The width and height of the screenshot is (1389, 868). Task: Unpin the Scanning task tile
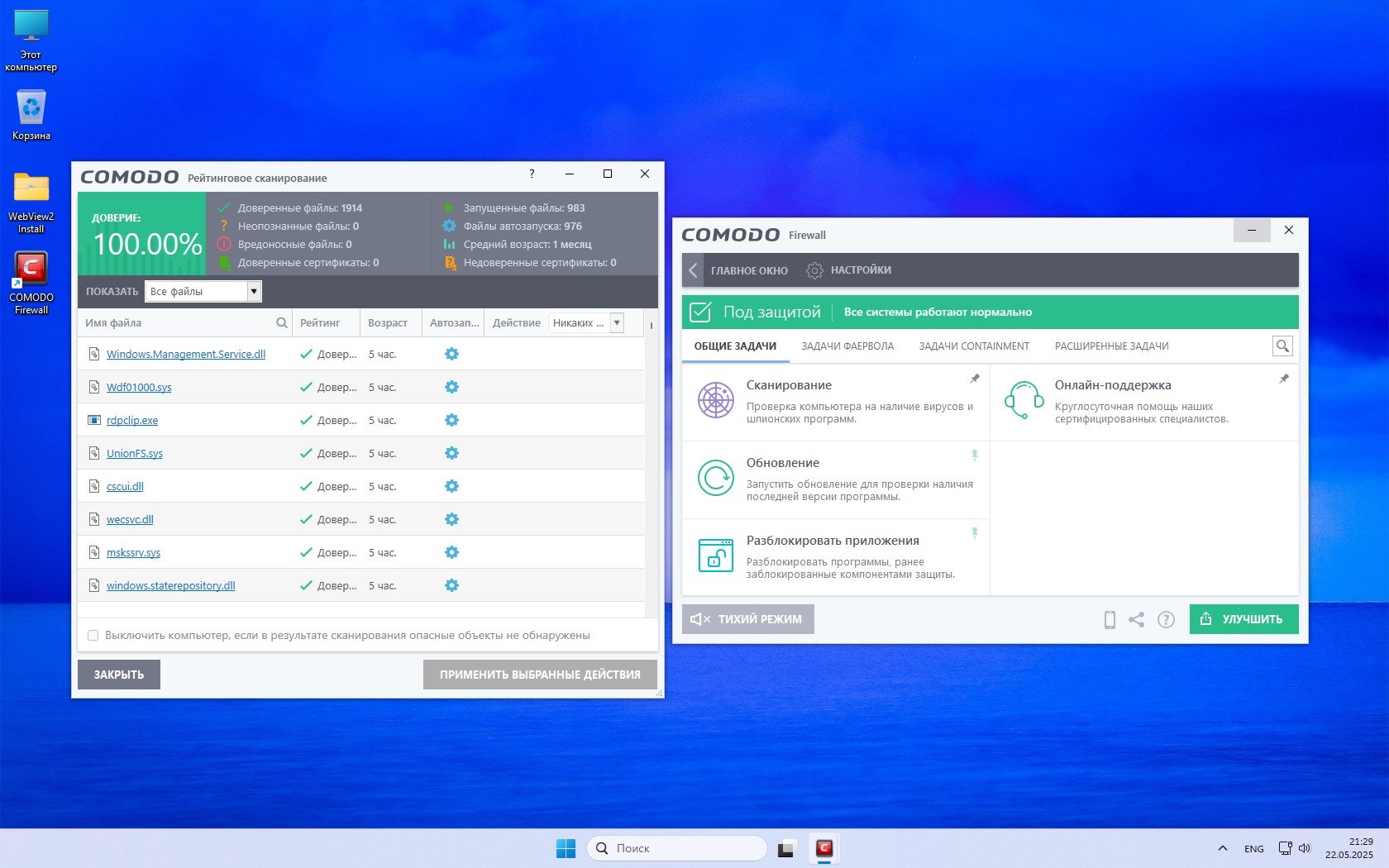(x=975, y=379)
